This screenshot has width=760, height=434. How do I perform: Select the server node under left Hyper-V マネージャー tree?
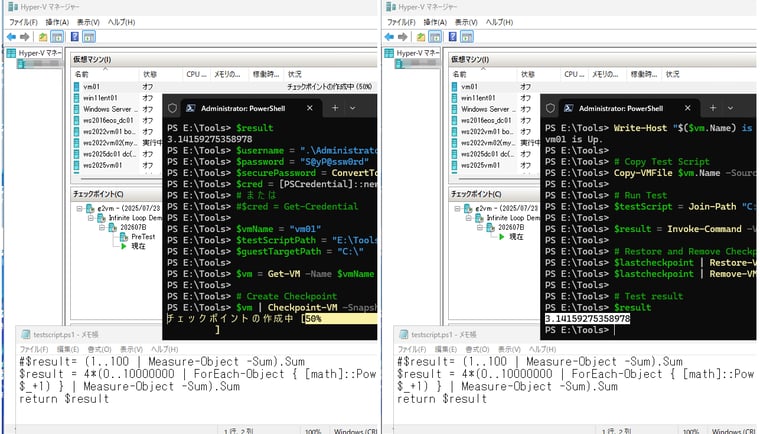pos(38,63)
